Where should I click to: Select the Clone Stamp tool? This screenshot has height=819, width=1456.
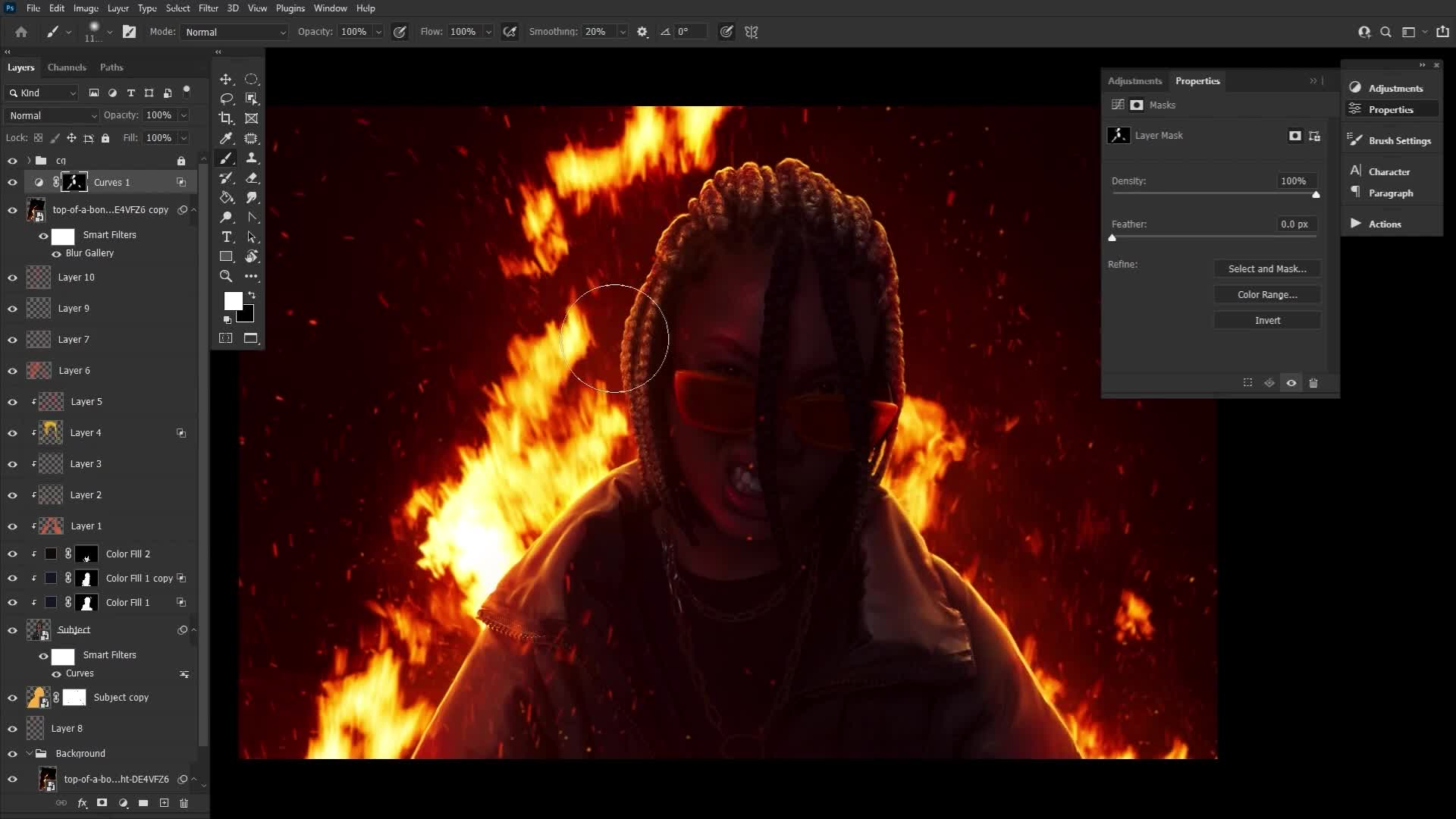(253, 158)
